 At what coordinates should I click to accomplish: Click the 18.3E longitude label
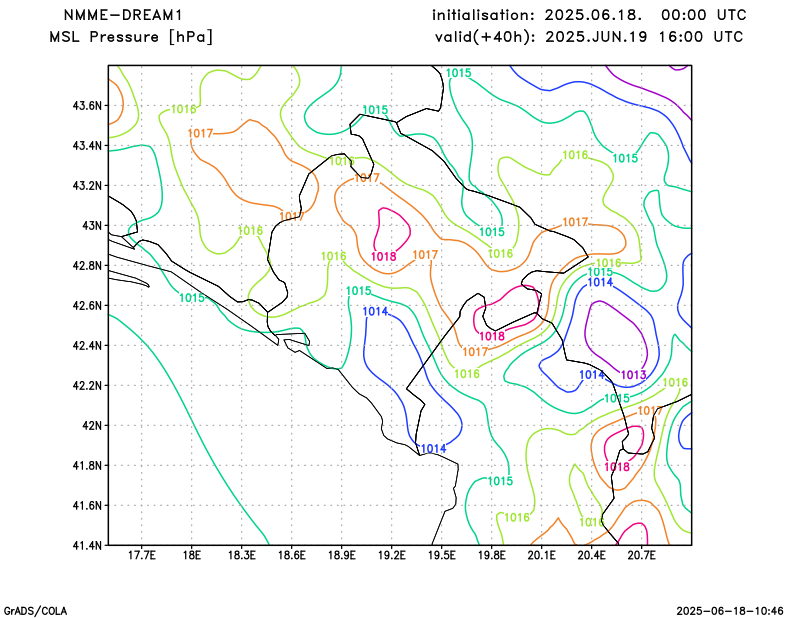pyautogui.click(x=242, y=556)
